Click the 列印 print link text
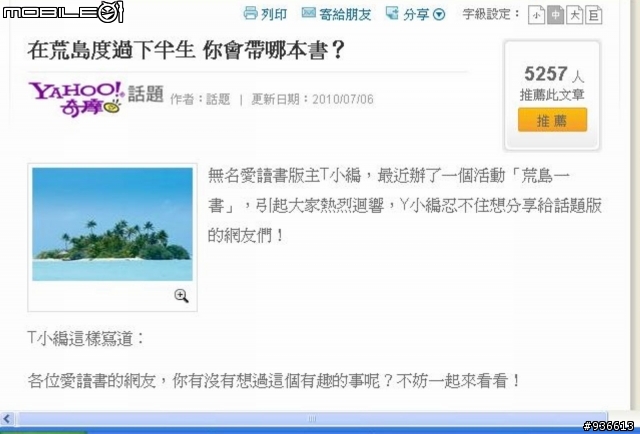The height and width of the screenshot is (434, 640). 274,15
